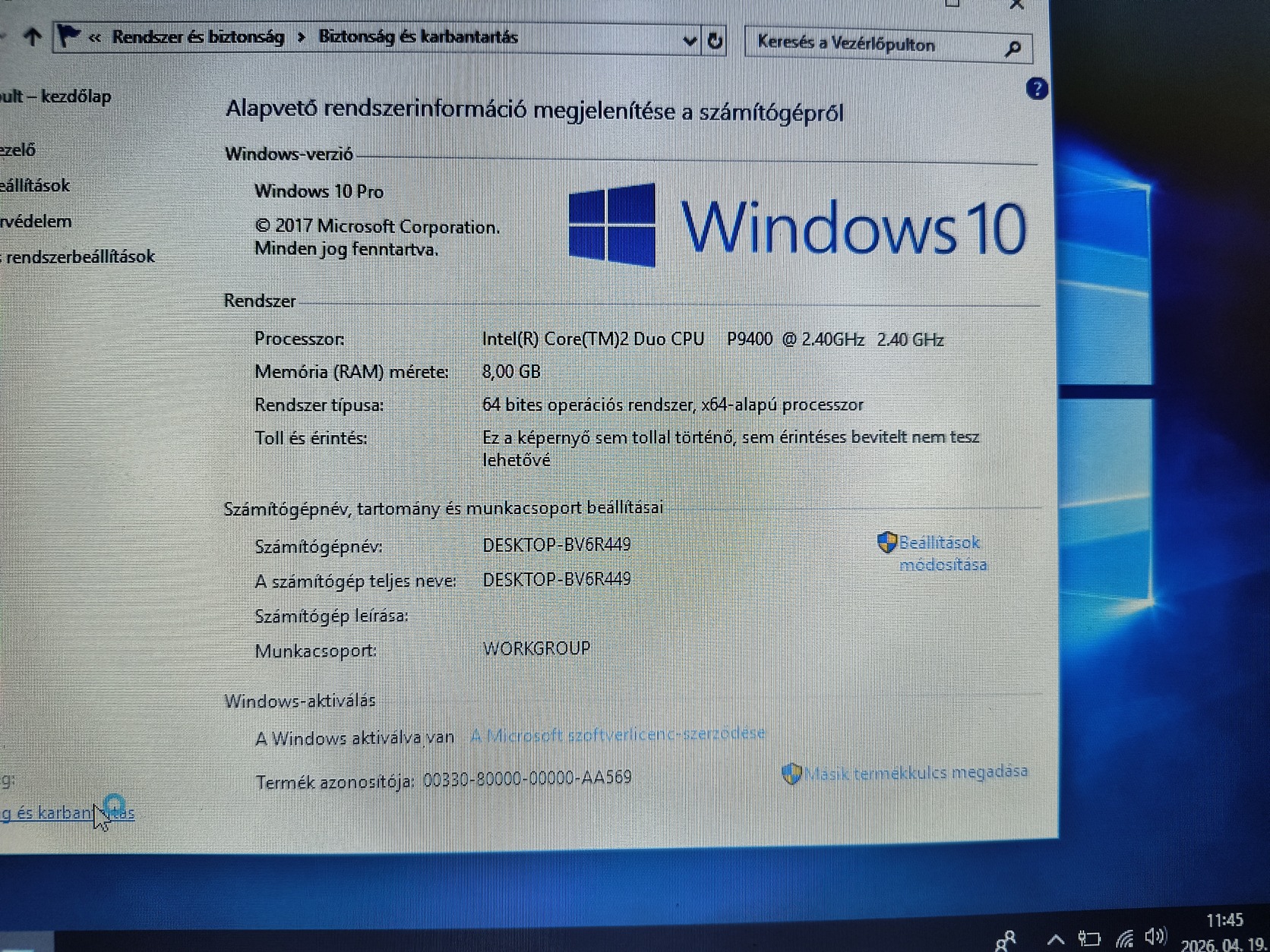Click the Rendszer típusa label
1270x952 pixels.
coord(319,405)
